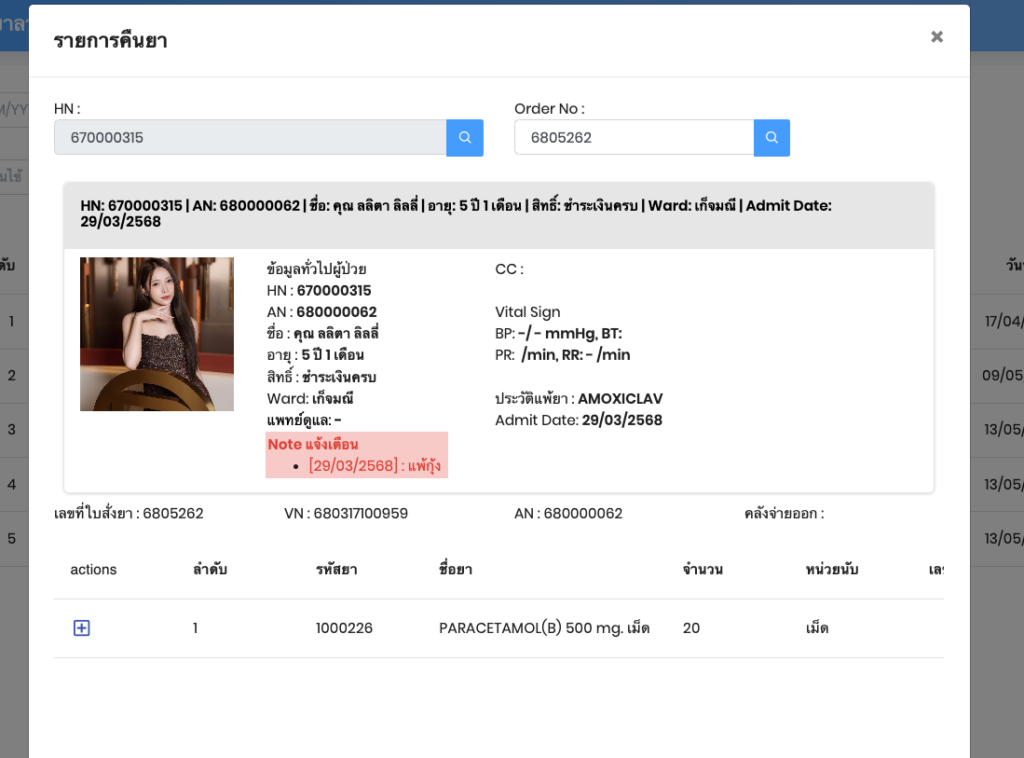Select the PARACETAMOL(B) 500 mg drug name
The image size is (1024, 758).
point(544,628)
